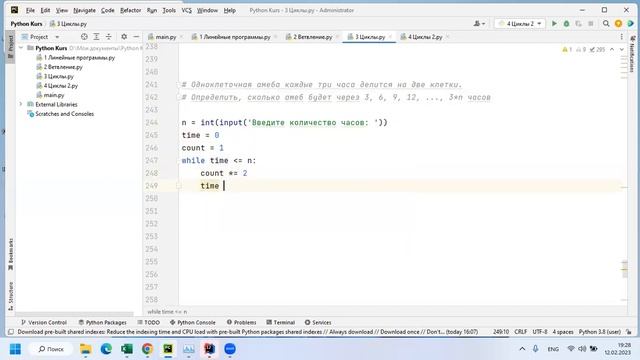Open user account dropdown arrow

click(x=484, y=24)
